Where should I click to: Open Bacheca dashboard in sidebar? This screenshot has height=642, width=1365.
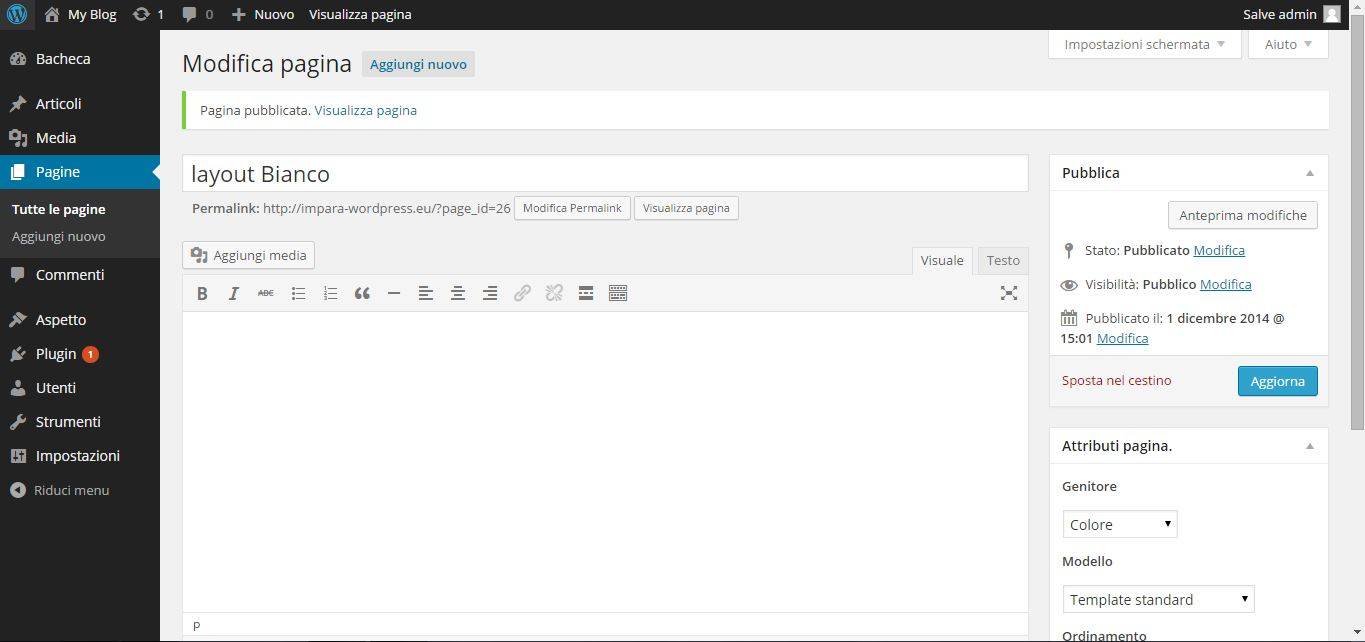pyautogui.click(x=80, y=59)
